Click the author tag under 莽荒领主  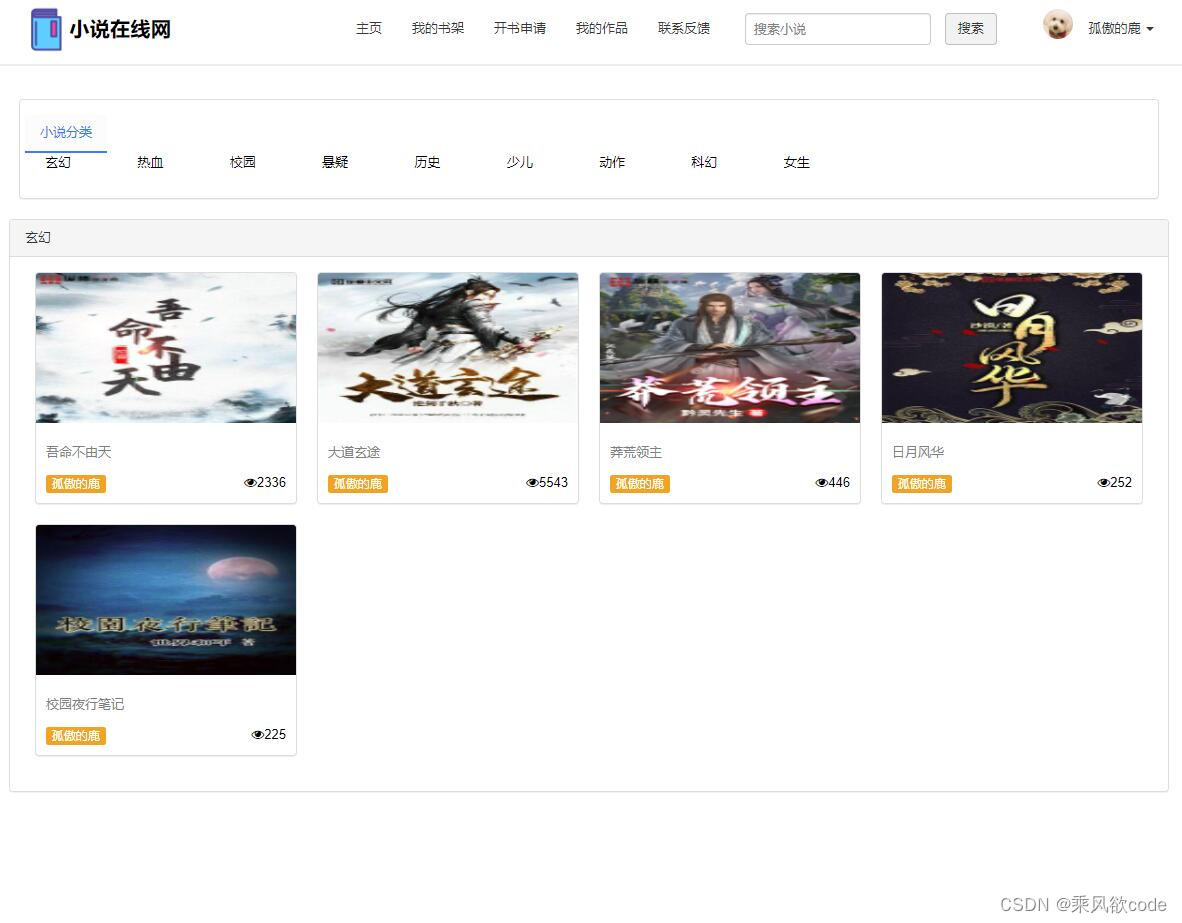click(639, 484)
